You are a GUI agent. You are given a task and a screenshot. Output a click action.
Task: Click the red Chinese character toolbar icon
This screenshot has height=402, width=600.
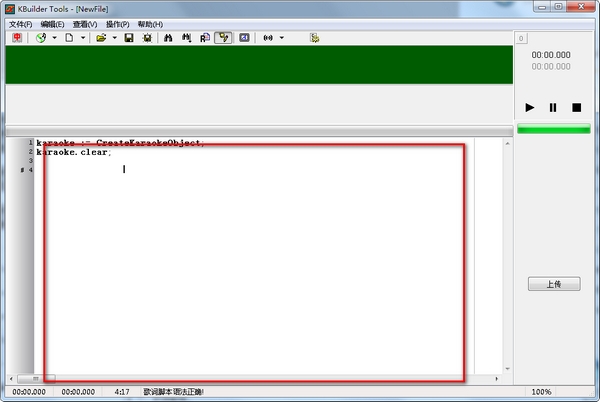pos(17,38)
